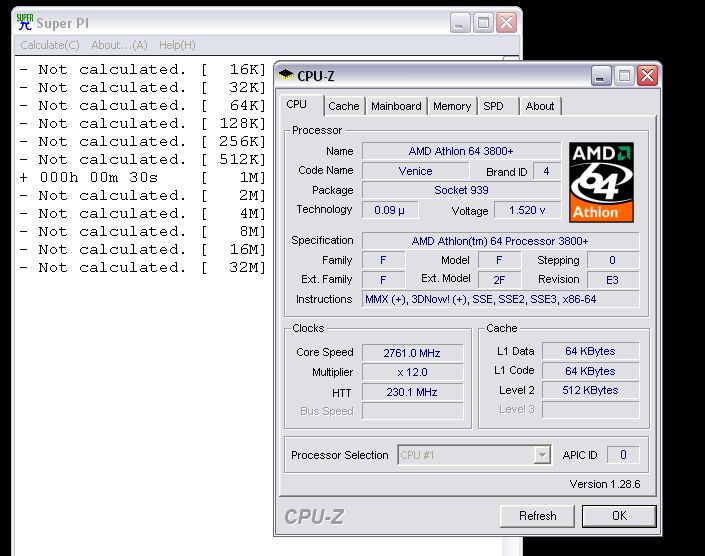Viewport: 705px width, 556px height.
Task: Click the APIC ID value field
Action: click(x=623, y=455)
